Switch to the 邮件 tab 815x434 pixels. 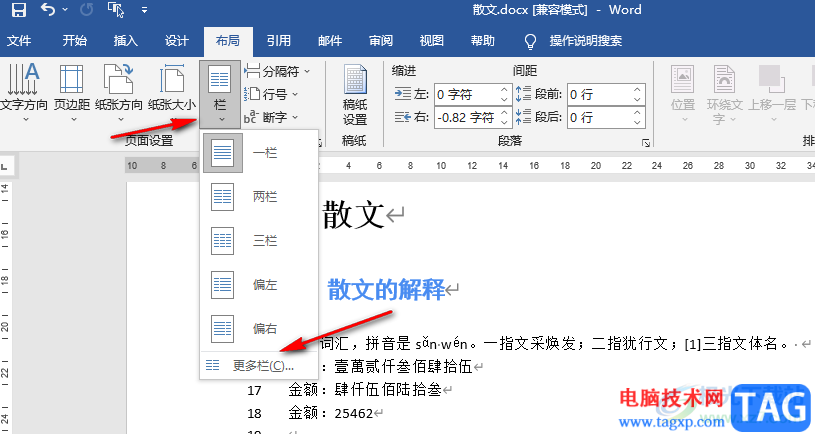pos(330,41)
